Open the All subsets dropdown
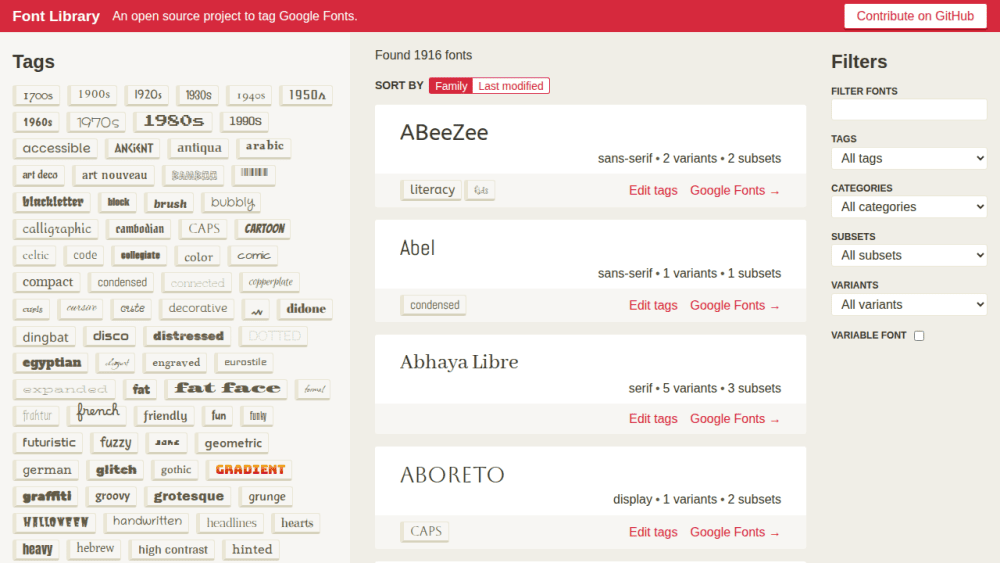The height and width of the screenshot is (563, 1000). 909,255
